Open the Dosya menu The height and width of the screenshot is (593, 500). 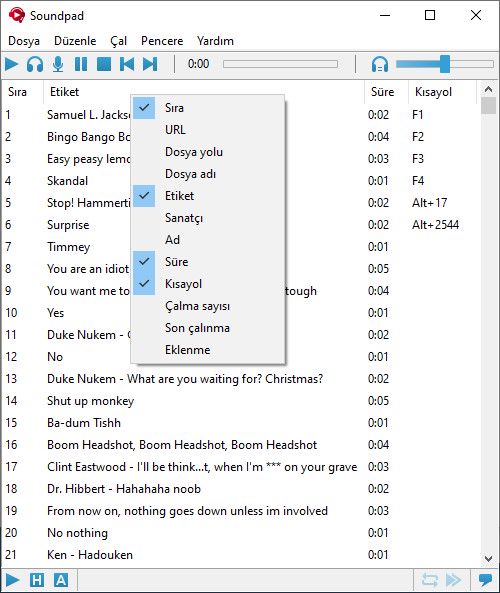click(x=24, y=41)
